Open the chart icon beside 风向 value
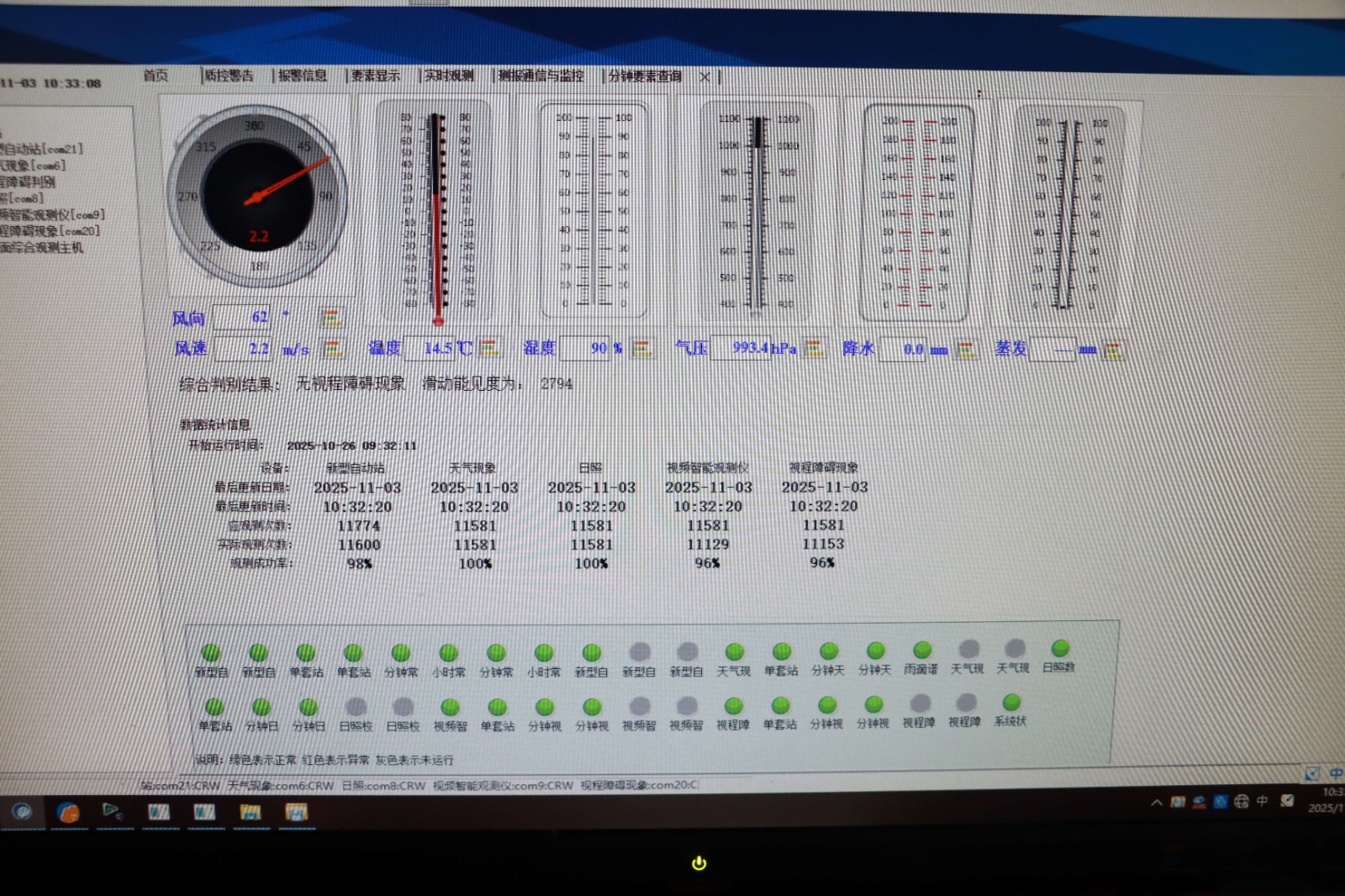Image resolution: width=1345 pixels, height=896 pixels. pyautogui.click(x=332, y=318)
